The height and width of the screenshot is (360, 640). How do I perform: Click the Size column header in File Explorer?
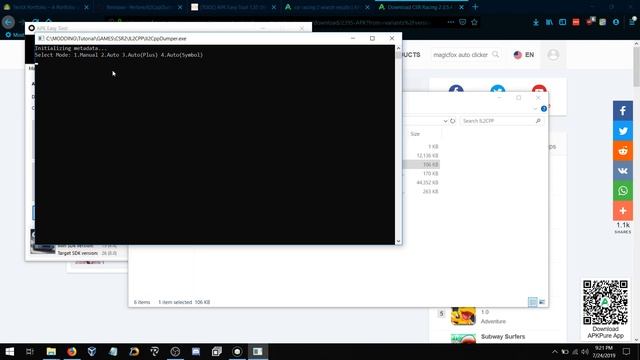pyautogui.click(x=415, y=133)
